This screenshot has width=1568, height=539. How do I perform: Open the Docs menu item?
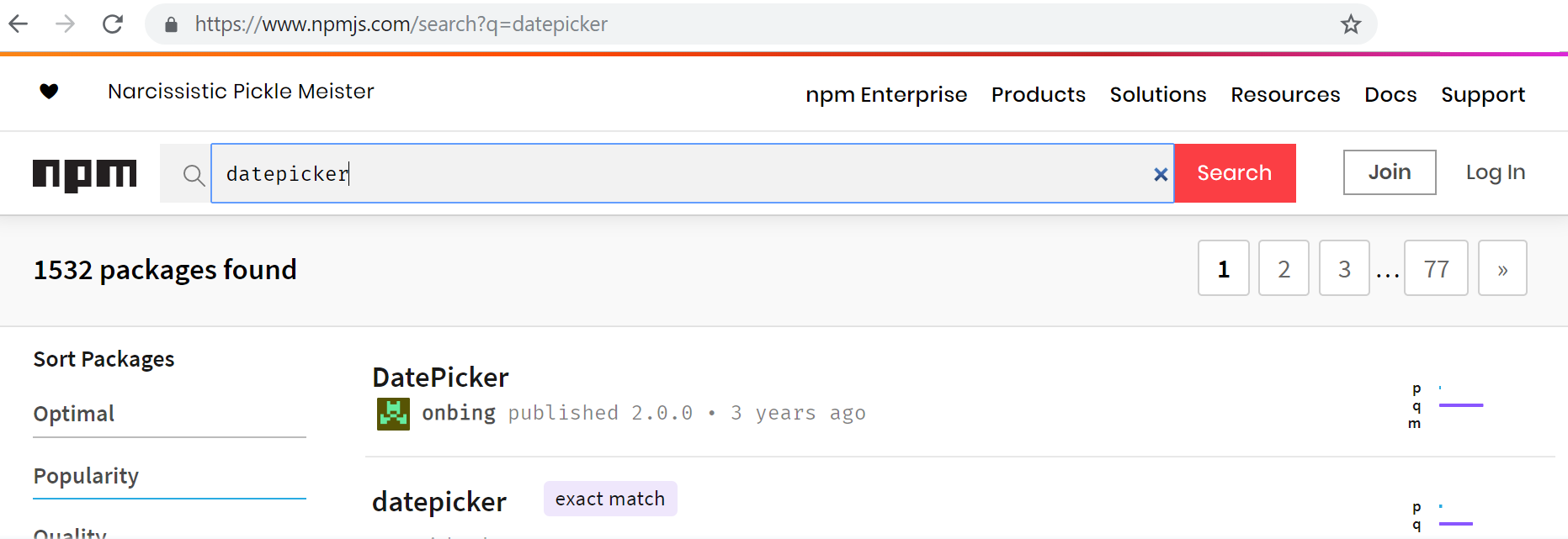click(x=1390, y=95)
